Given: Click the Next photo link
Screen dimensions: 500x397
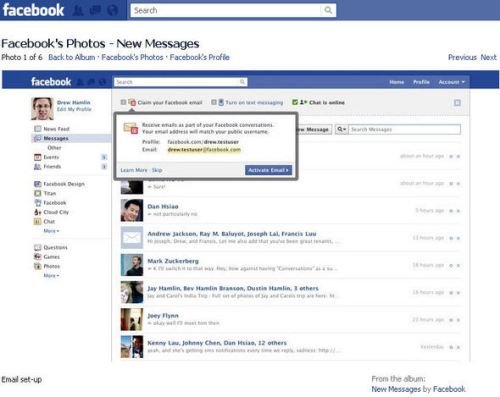Looking at the screenshot, I should [488, 57].
